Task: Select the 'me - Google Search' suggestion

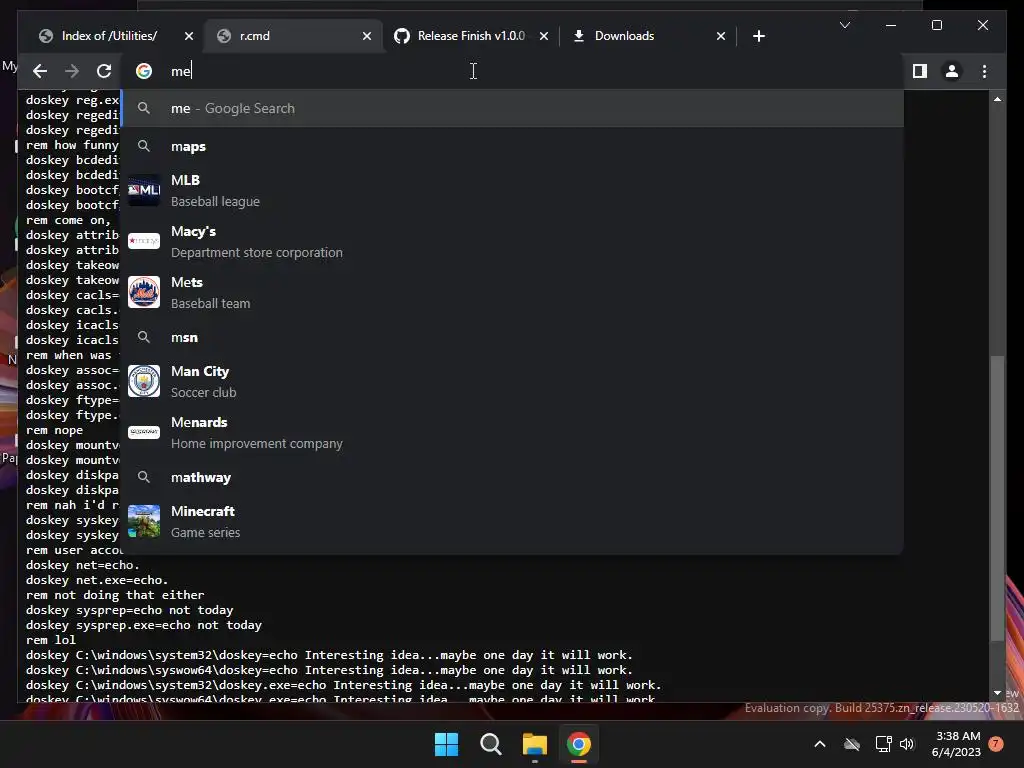Action: click(513, 108)
